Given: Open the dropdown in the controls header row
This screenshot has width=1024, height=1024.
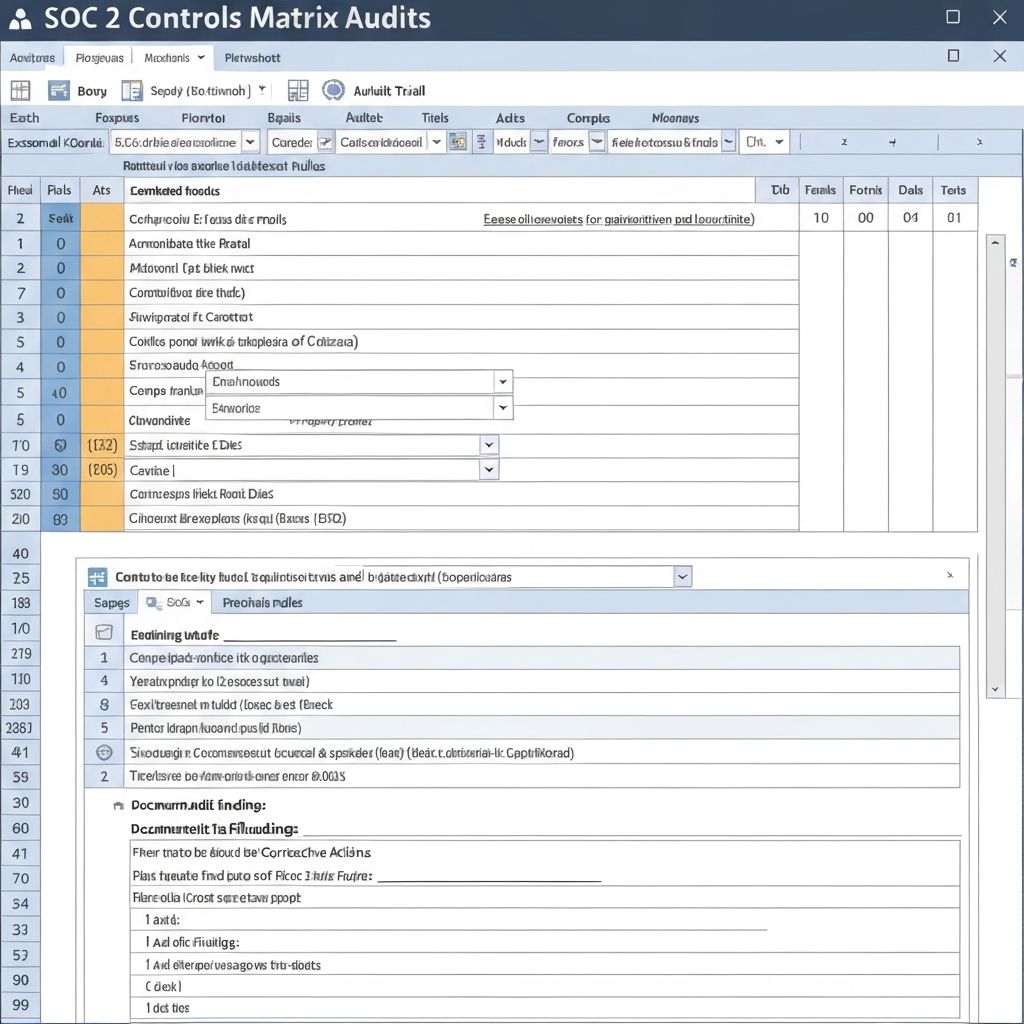Looking at the screenshot, I should (x=683, y=576).
